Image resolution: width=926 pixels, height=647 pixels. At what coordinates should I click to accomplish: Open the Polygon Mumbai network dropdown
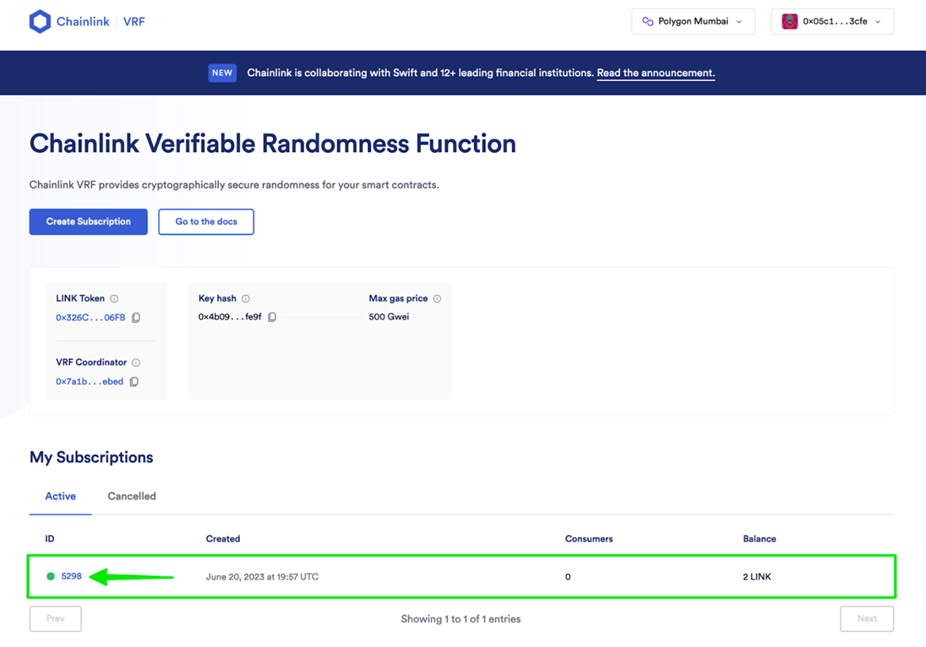(x=693, y=21)
